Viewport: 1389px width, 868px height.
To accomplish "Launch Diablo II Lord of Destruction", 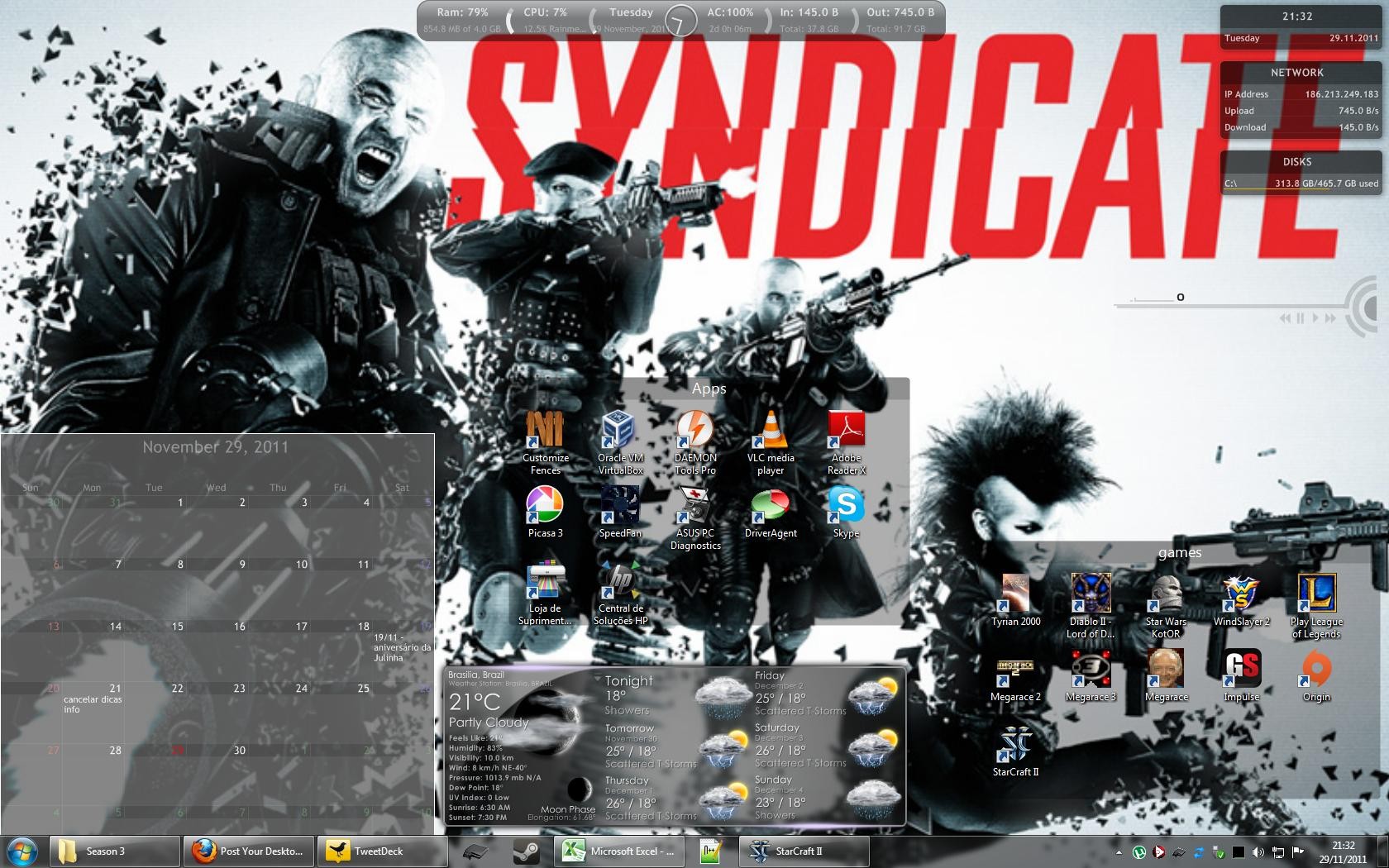I will coord(1091,606).
